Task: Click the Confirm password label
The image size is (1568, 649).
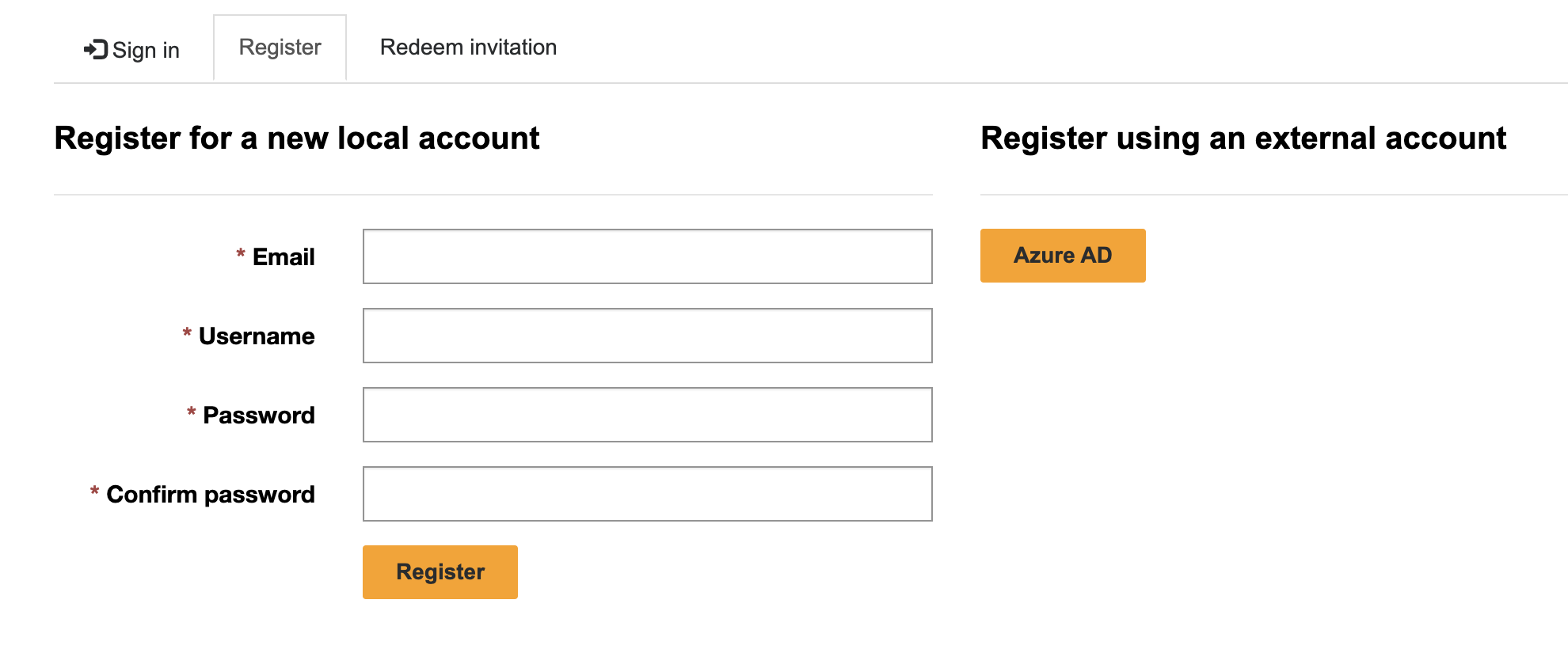Action: (211, 494)
